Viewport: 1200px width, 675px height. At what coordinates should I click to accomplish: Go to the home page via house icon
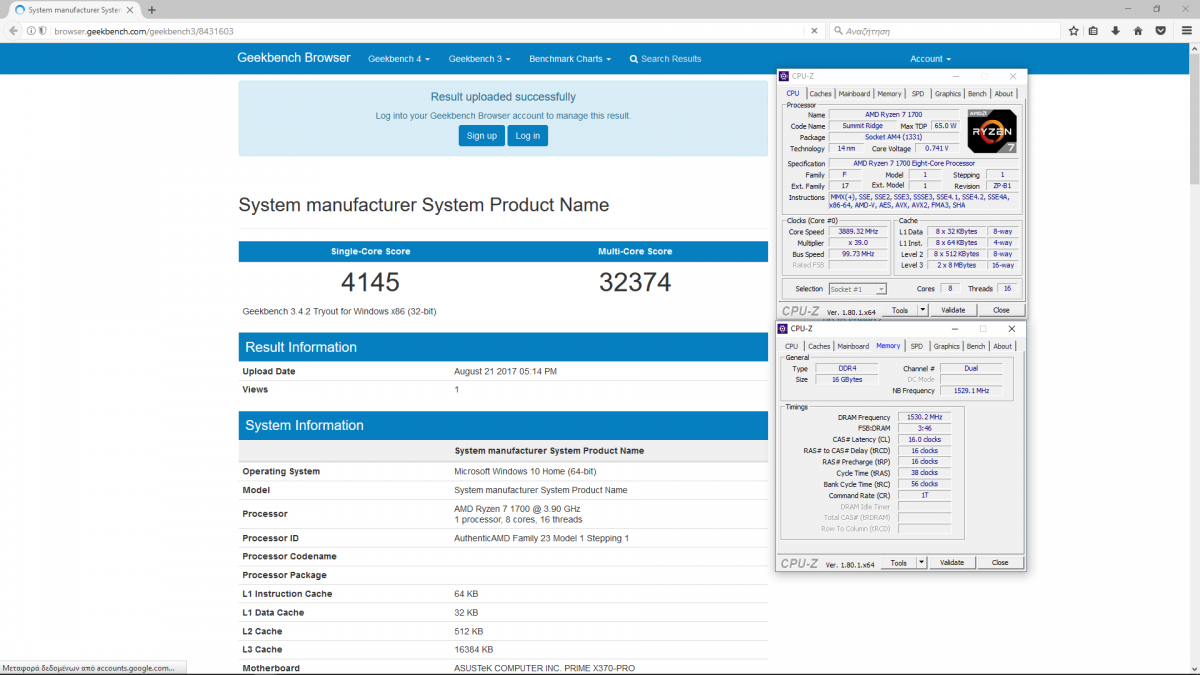tap(1138, 31)
